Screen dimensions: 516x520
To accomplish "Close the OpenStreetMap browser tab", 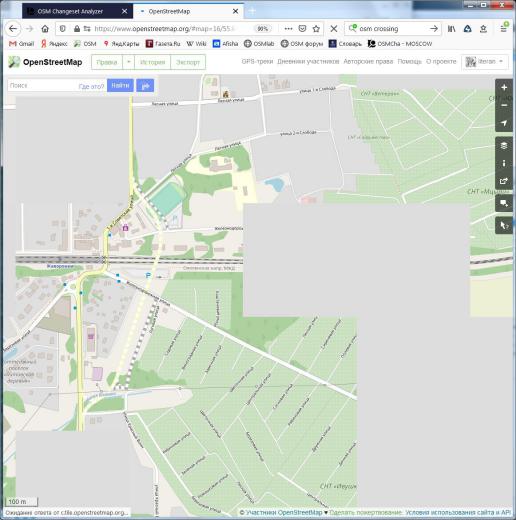I will pos(235,11).
